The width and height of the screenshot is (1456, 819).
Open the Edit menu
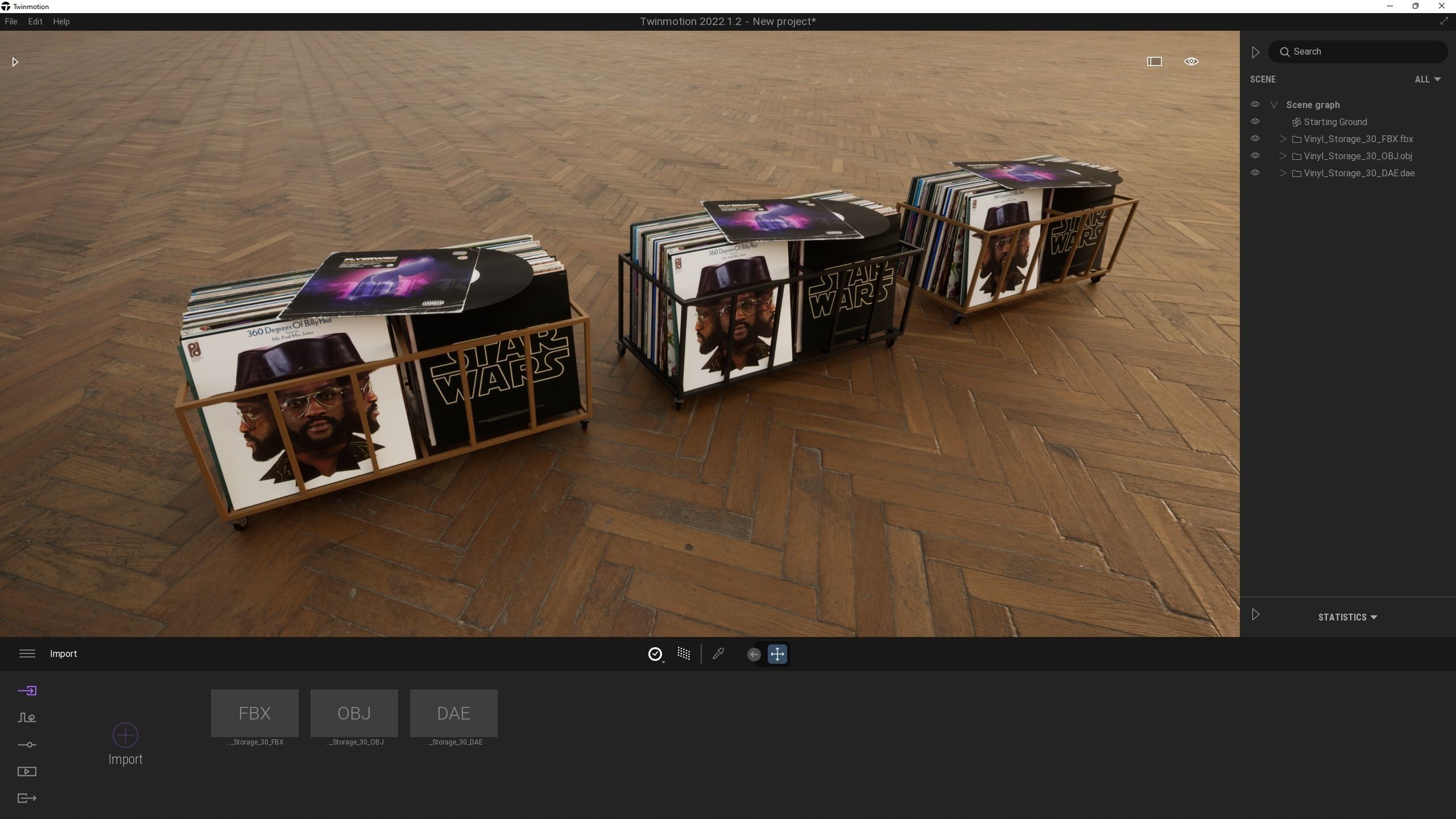[35, 22]
